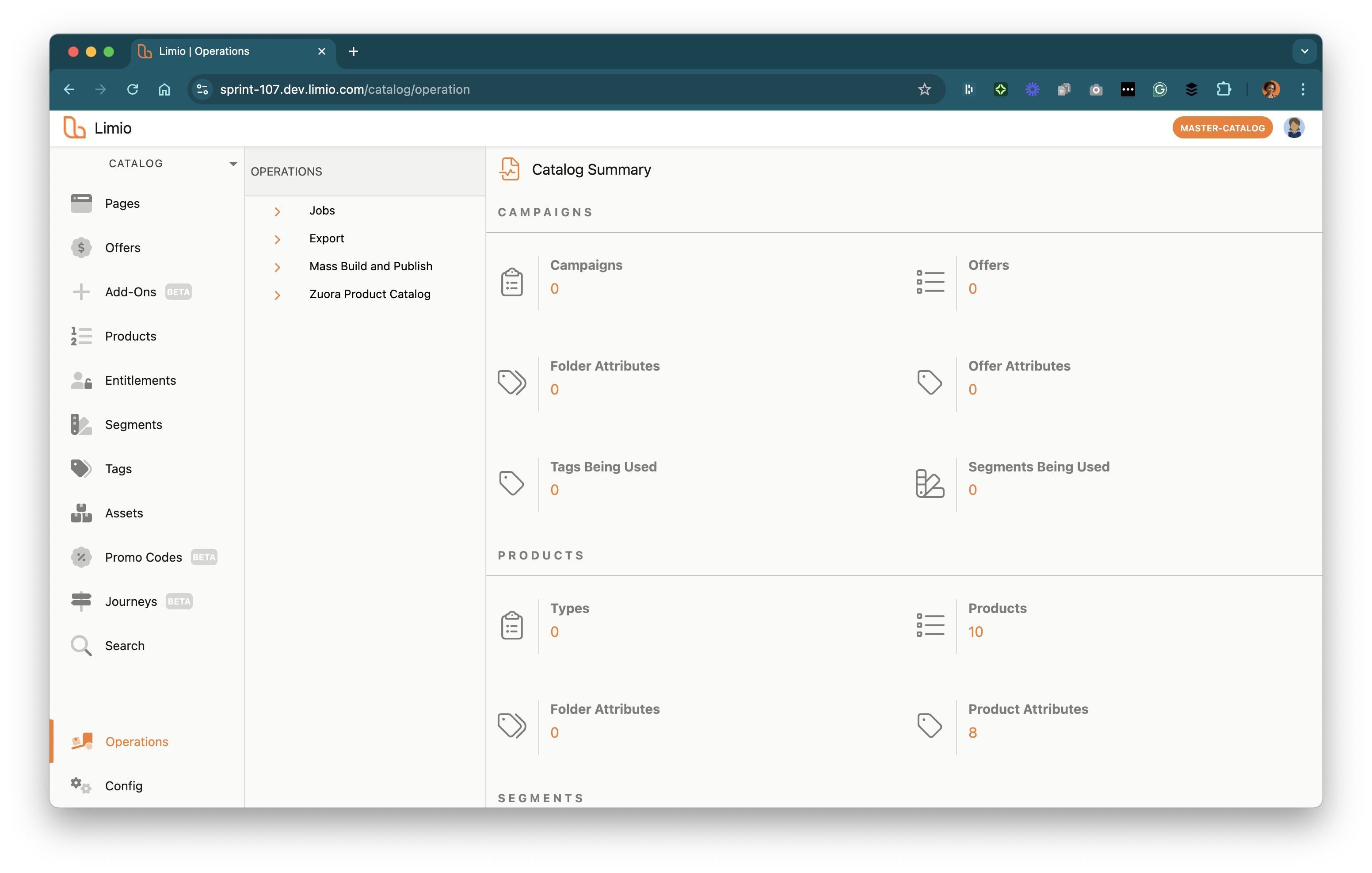Open Config gears icon
The height and width of the screenshot is (873, 1372).
(x=81, y=786)
